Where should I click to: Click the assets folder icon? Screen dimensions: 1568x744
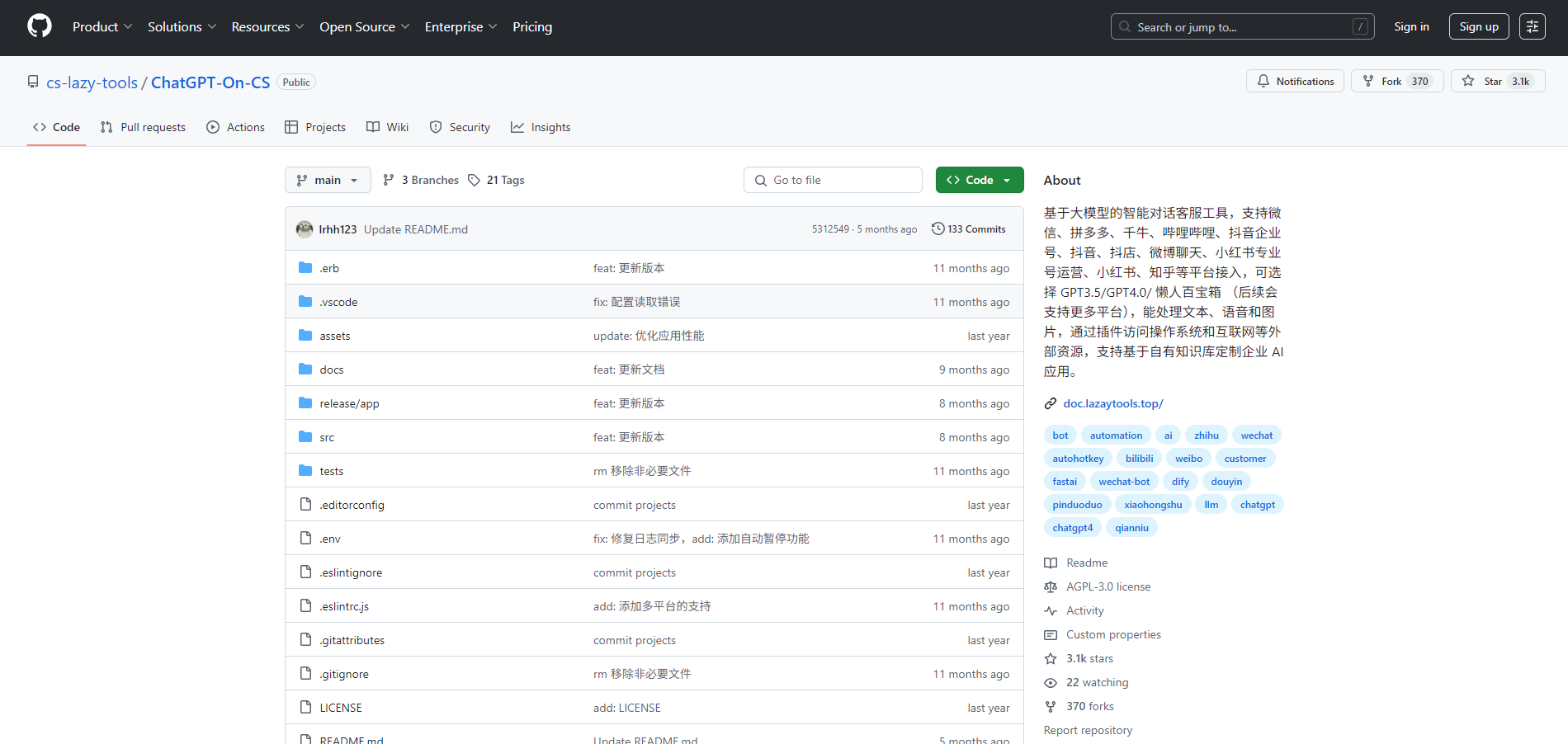click(x=305, y=335)
